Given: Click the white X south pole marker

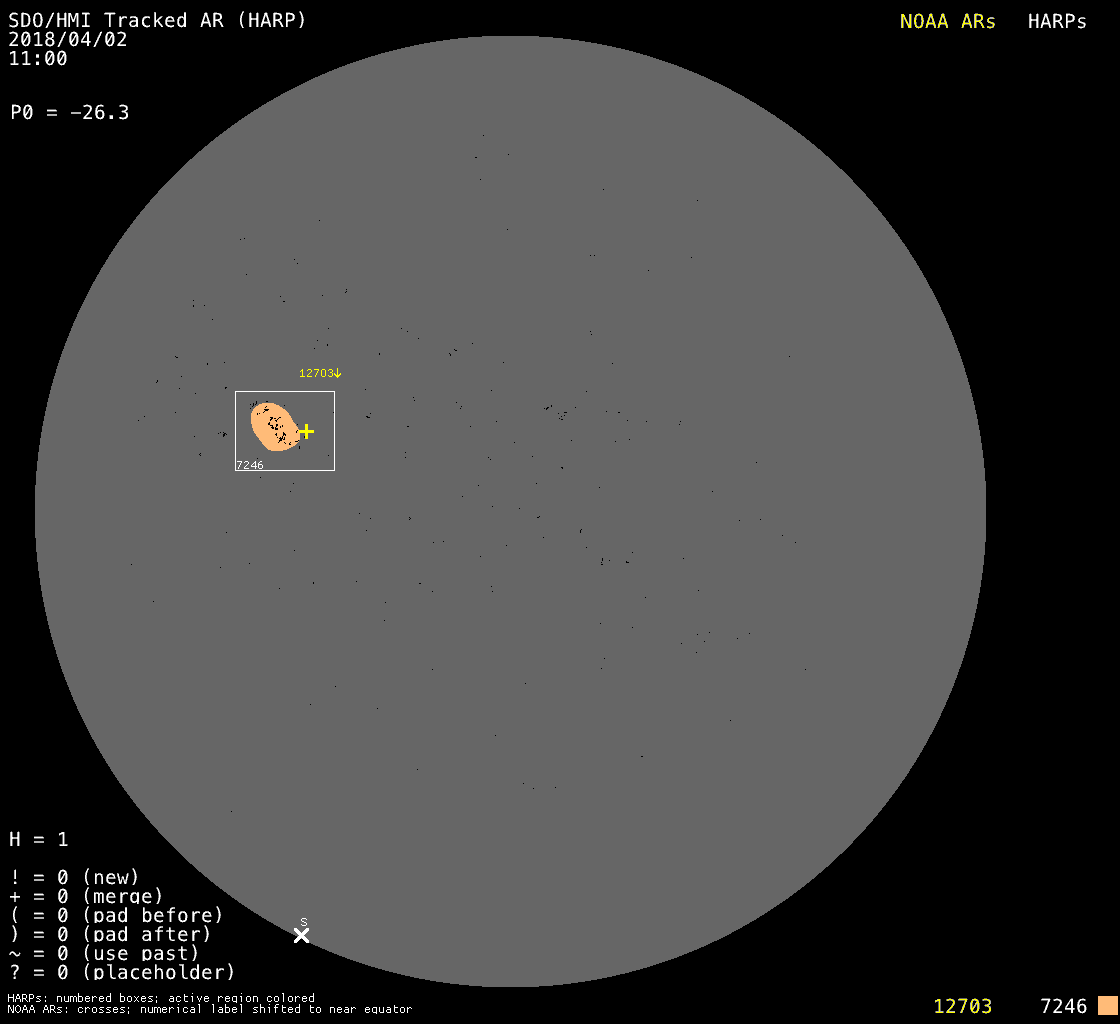Looking at the screenshot, I should 301,935.
